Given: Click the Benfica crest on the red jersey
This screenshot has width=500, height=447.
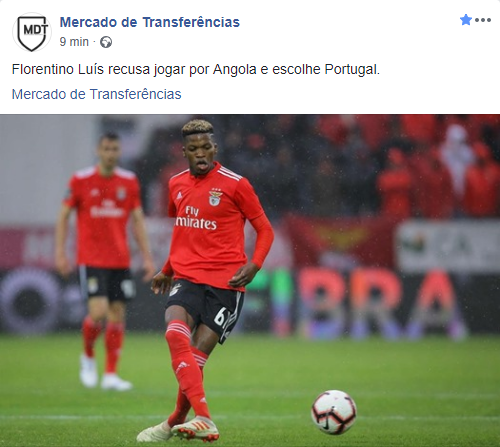Looking at the screenshot, I should (215, 197).
